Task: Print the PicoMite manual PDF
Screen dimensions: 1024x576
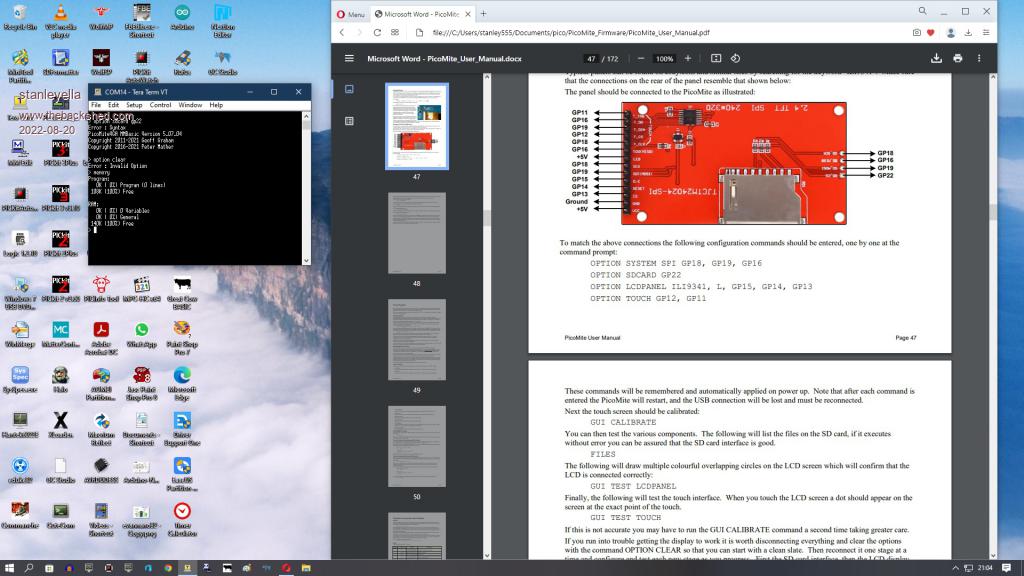Action: tap(957, 59)
